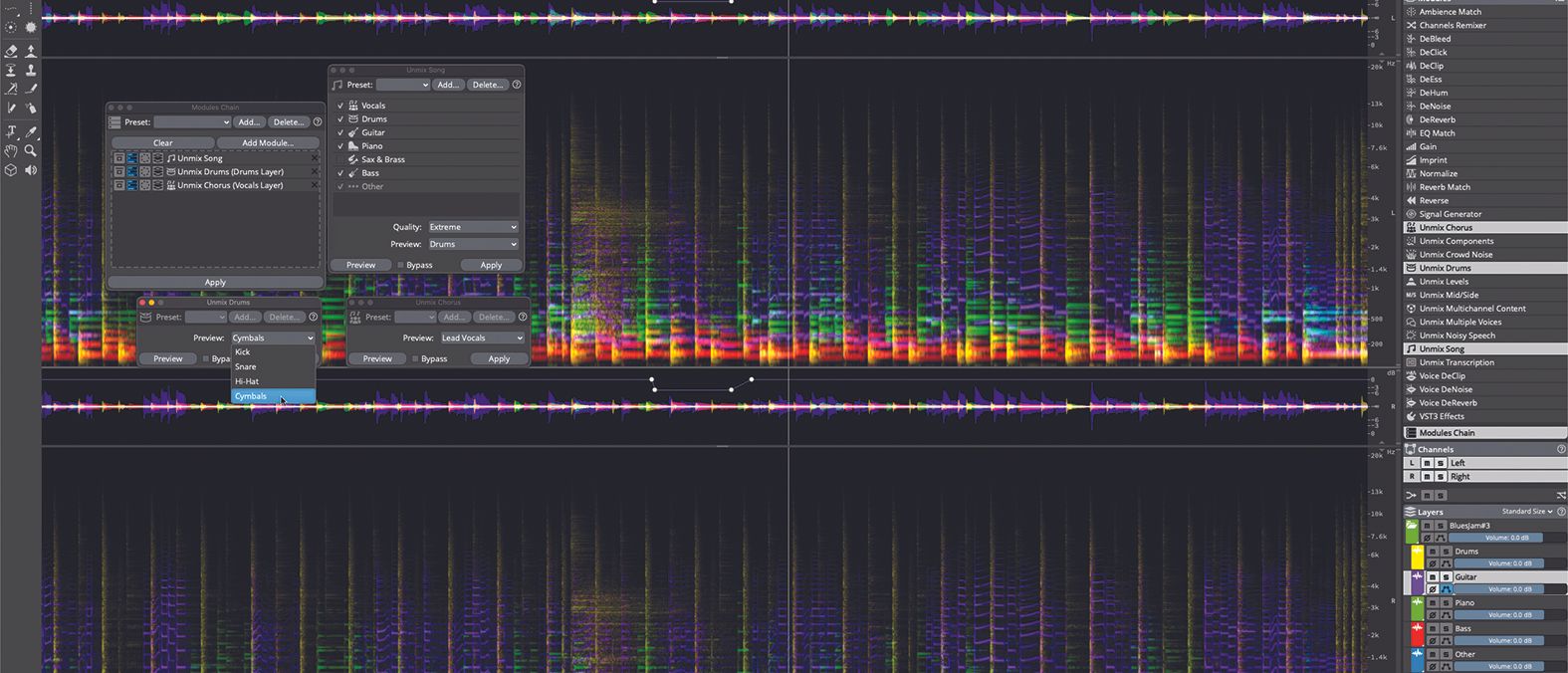This screenshot has width=1568, height=673.
Task: Open Preset dropdown in Unmix Chorus
Action: coord(415,317)
